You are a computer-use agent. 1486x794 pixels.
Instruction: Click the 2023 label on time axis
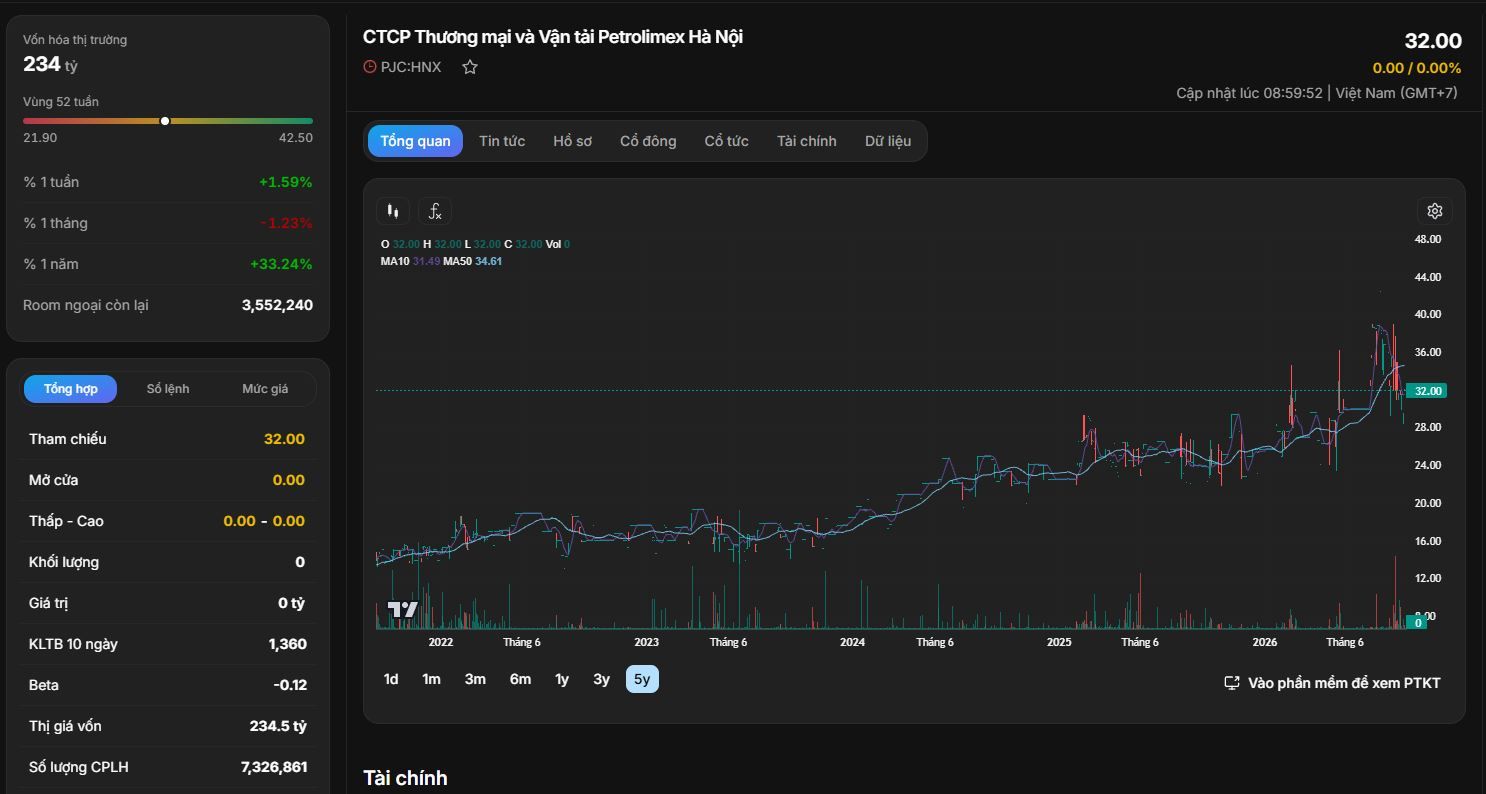(646, 642)
